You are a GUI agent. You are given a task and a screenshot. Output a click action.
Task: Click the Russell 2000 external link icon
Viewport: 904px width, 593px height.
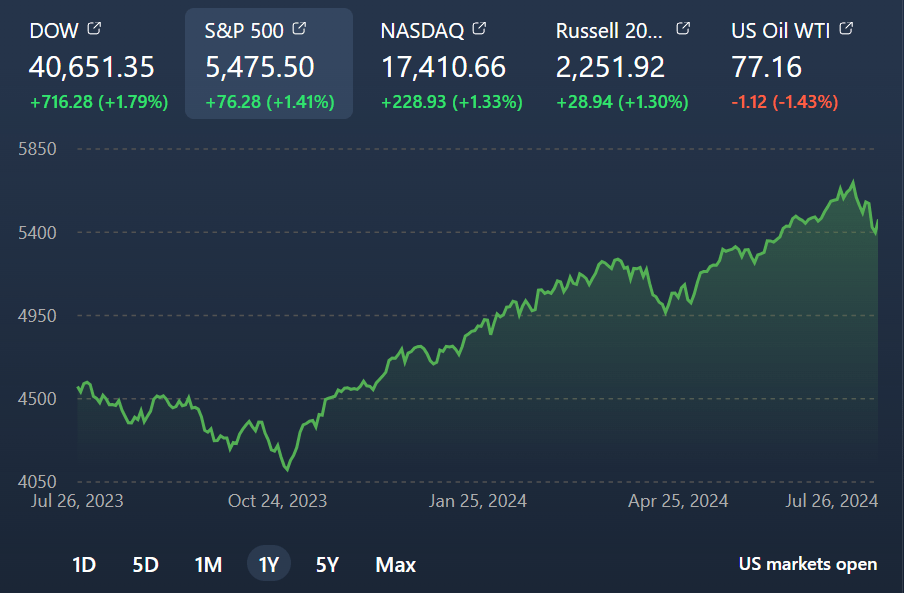click(x=683, y=29)
